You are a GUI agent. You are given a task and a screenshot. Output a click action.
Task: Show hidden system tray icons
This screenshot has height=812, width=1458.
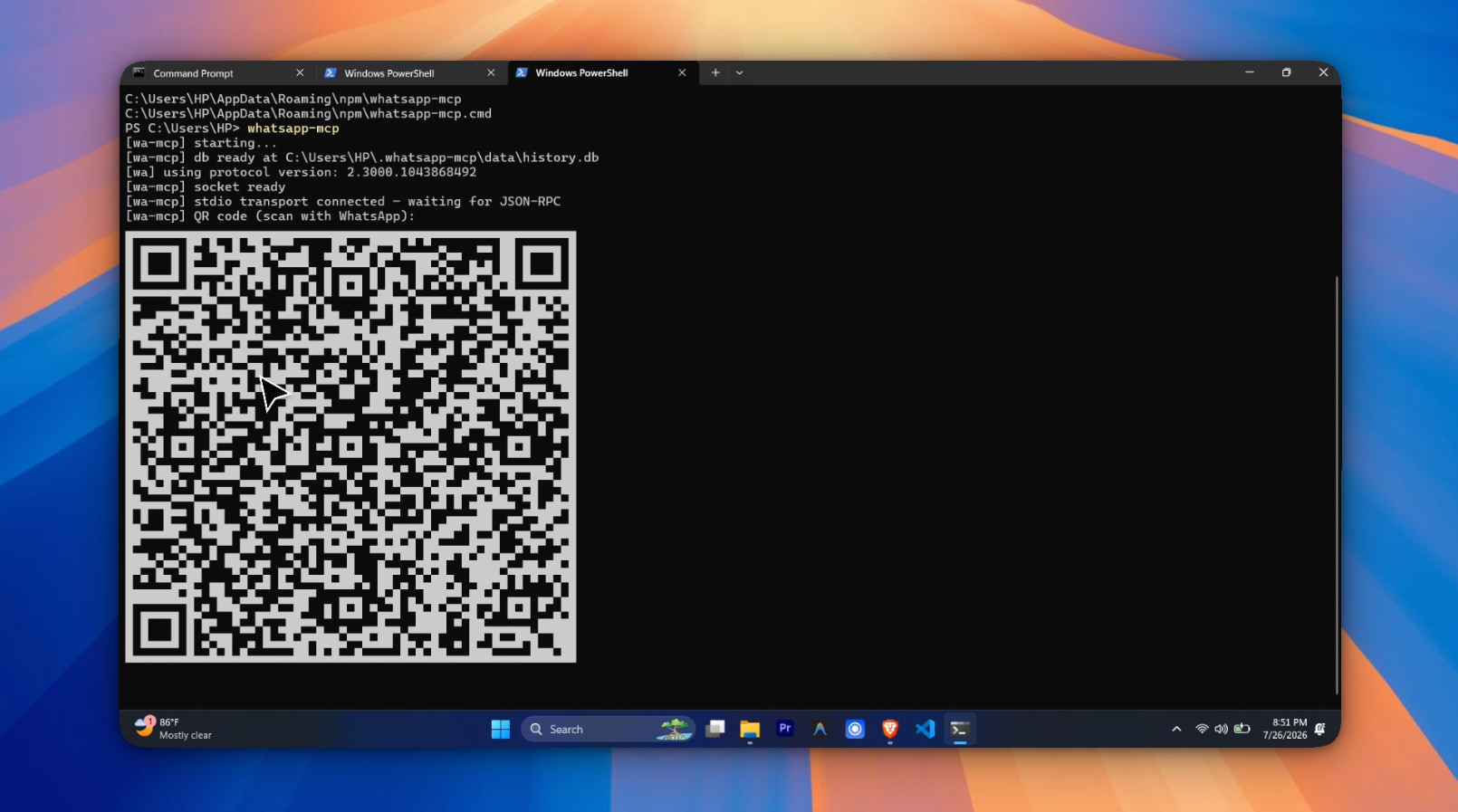pos(1176,730)
